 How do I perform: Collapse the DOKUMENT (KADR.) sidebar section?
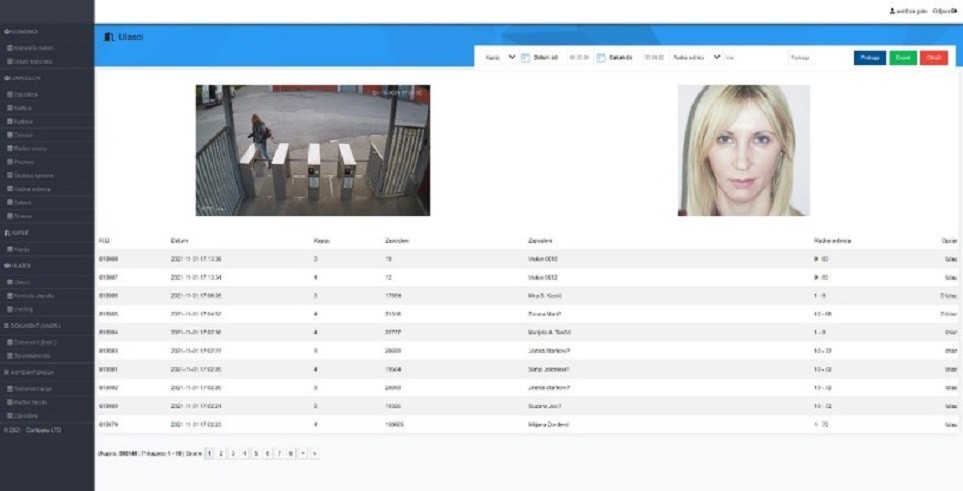(x=32, y=326)
